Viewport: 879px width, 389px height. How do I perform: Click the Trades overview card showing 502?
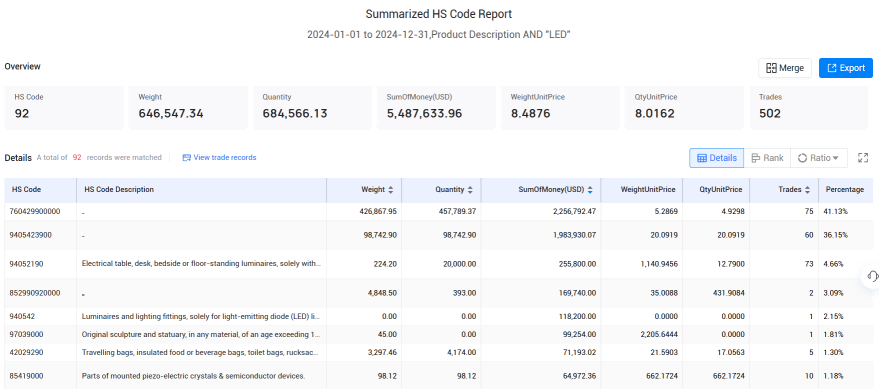pos(809,108)
